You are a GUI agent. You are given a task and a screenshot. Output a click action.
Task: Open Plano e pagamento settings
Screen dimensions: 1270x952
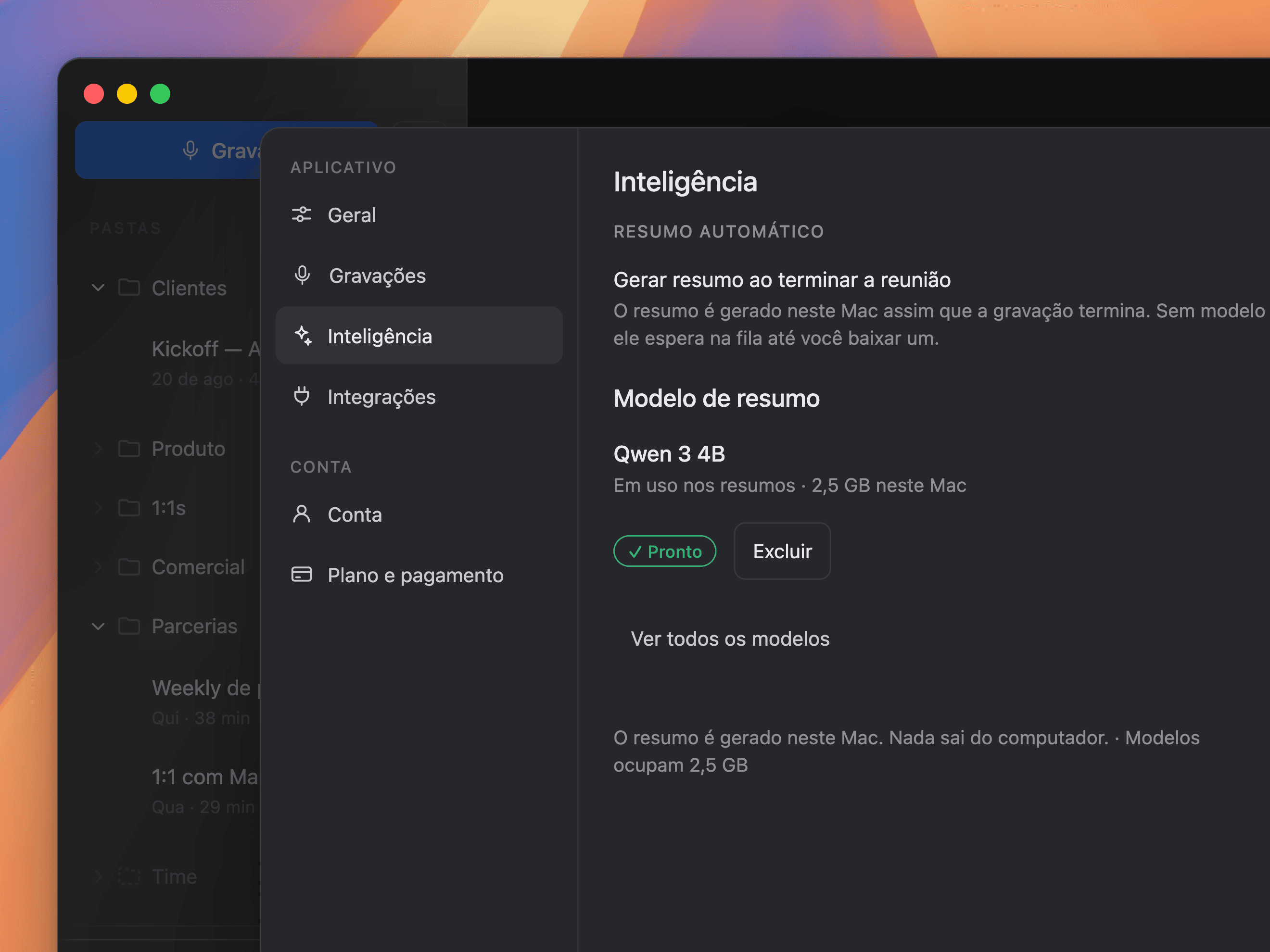419,575
